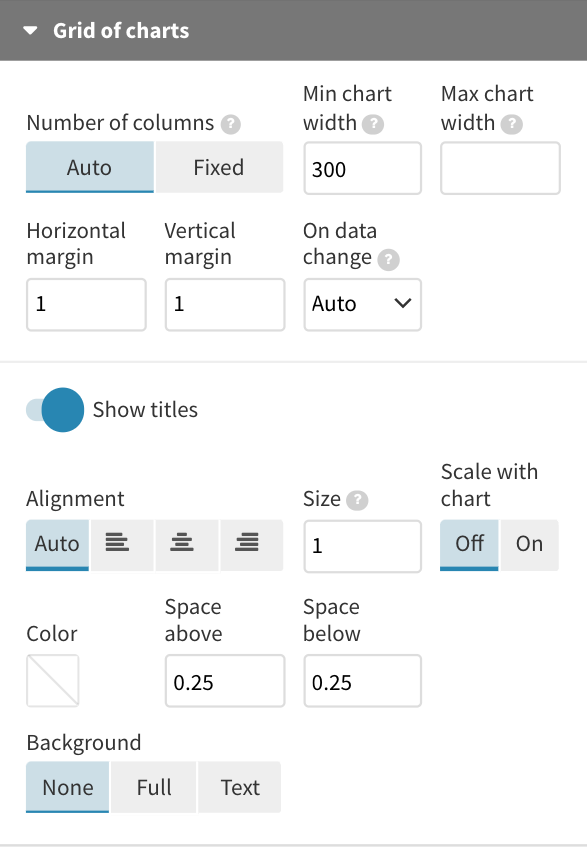Set title Background to Text

(239, 787)
